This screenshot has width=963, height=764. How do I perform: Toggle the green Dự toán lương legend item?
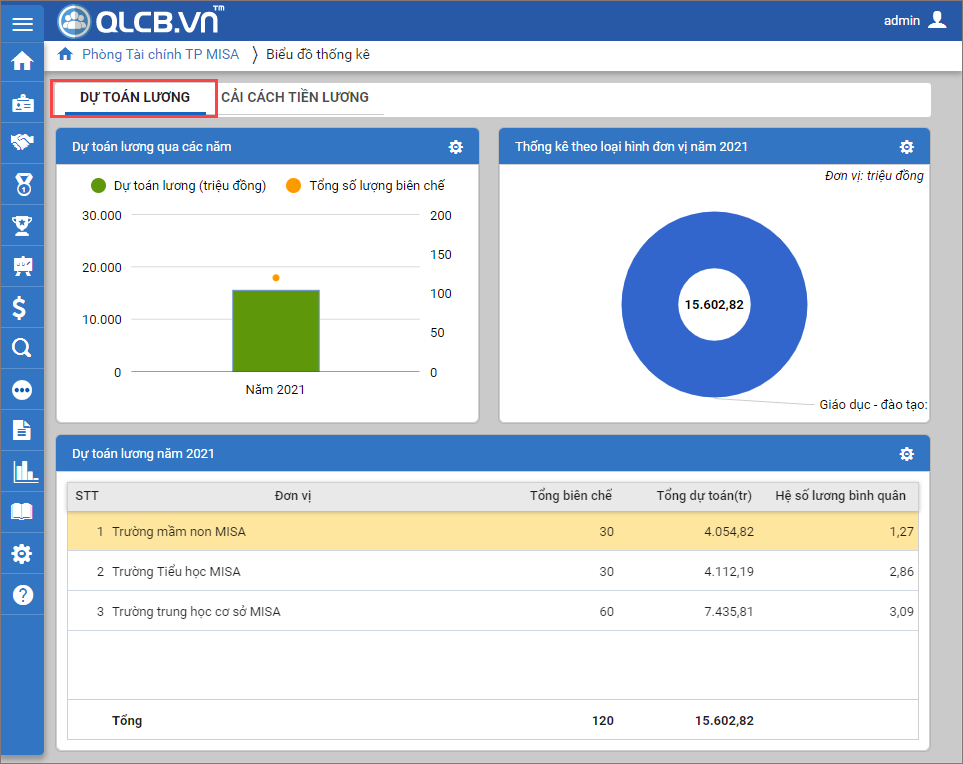[x=178, y=186]
